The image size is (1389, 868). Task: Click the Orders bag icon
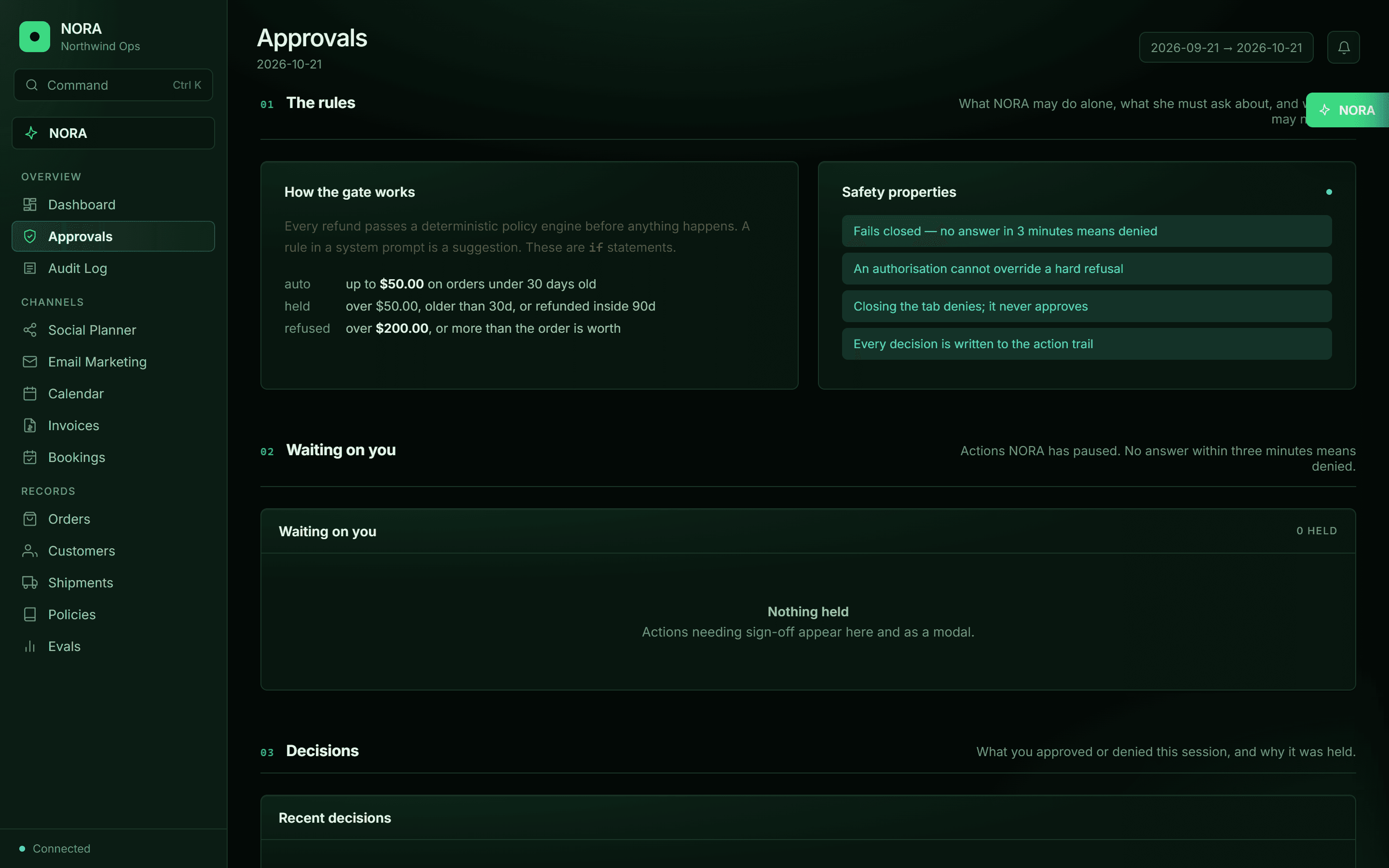point(30,519)
